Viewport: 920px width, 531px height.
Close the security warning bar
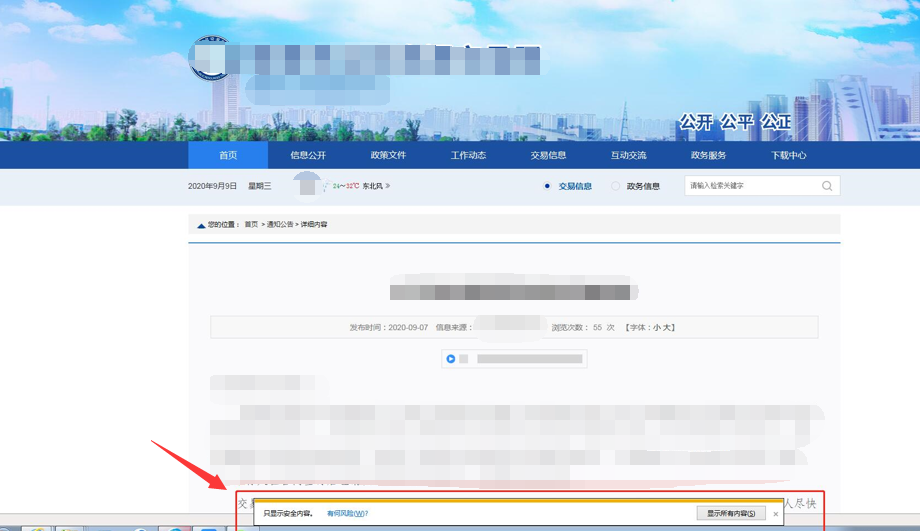pyautogui.click(x=775, y=514)
